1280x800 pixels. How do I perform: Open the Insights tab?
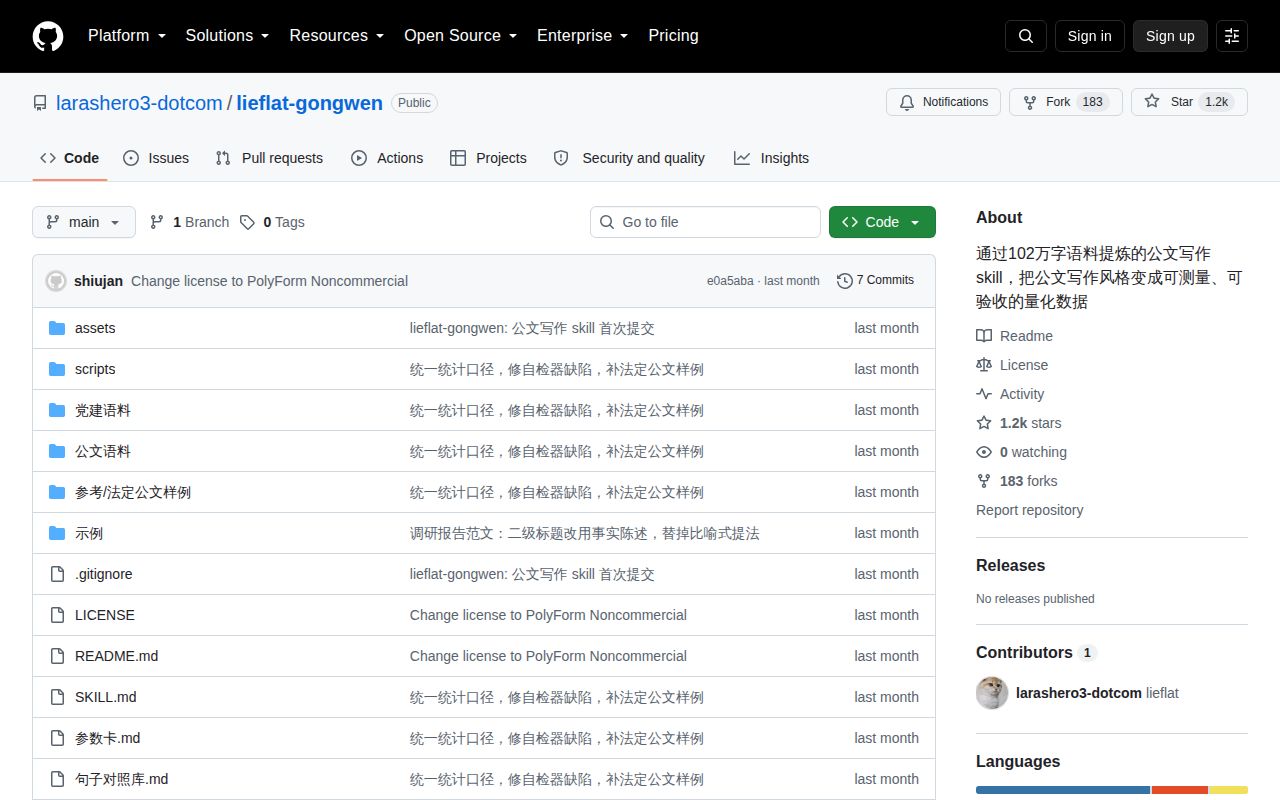pos(771,158)
